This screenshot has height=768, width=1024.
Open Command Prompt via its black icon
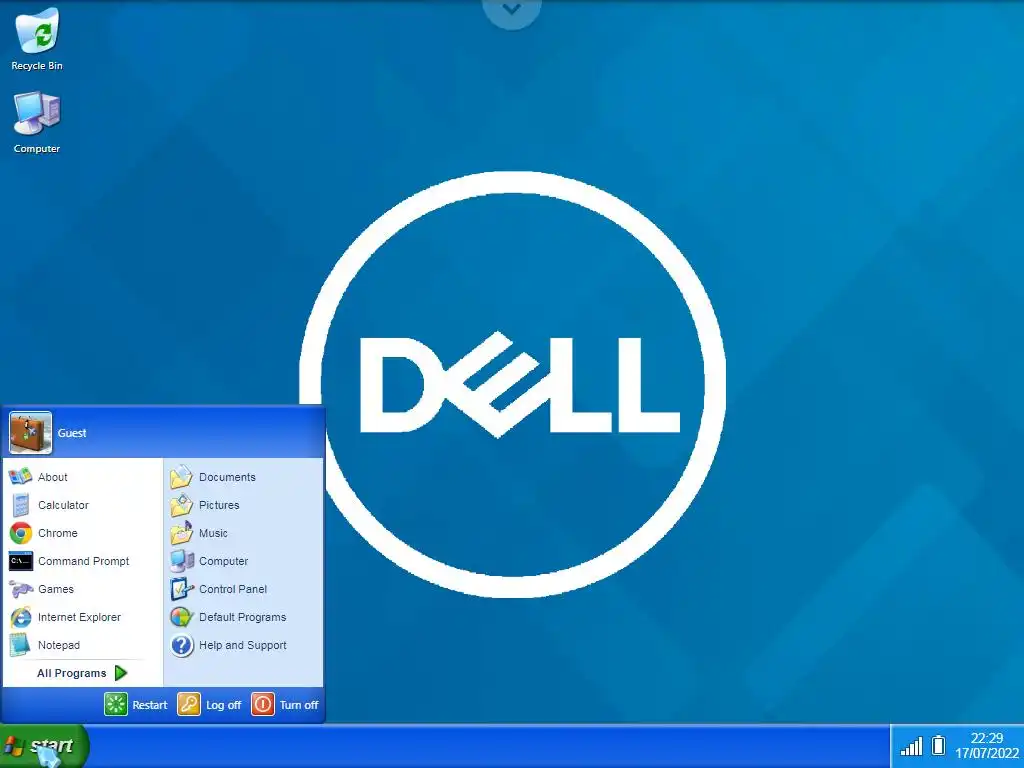(x=20, y=561)
